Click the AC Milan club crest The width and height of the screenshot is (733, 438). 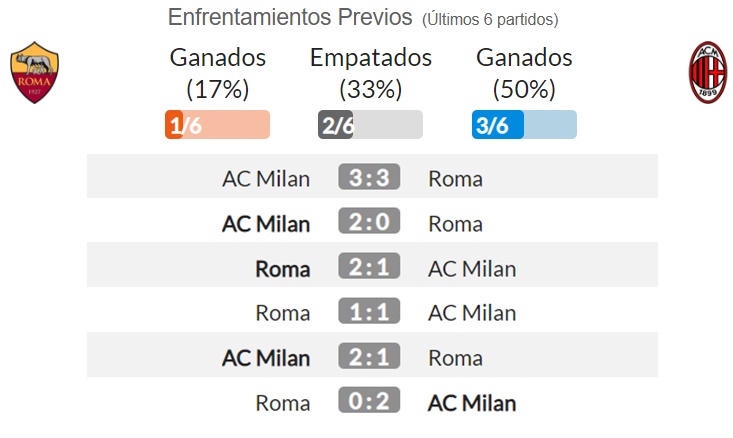point(708,72)
